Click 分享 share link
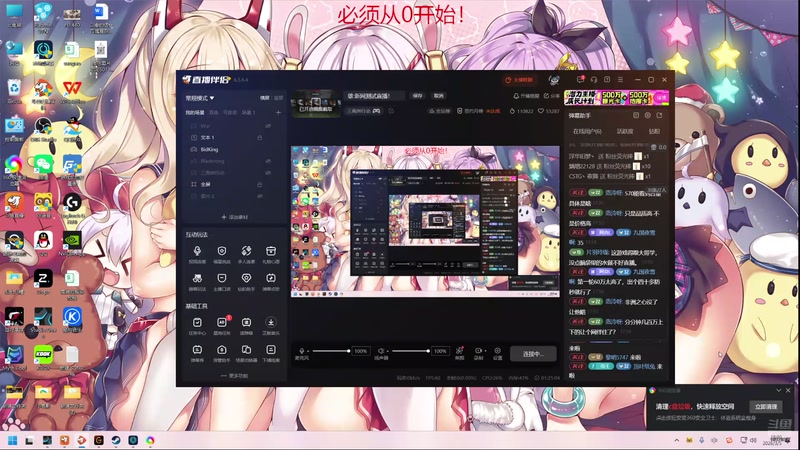Image resolution: width=800 pixels, height=450 pixels. tap(552, 96)
